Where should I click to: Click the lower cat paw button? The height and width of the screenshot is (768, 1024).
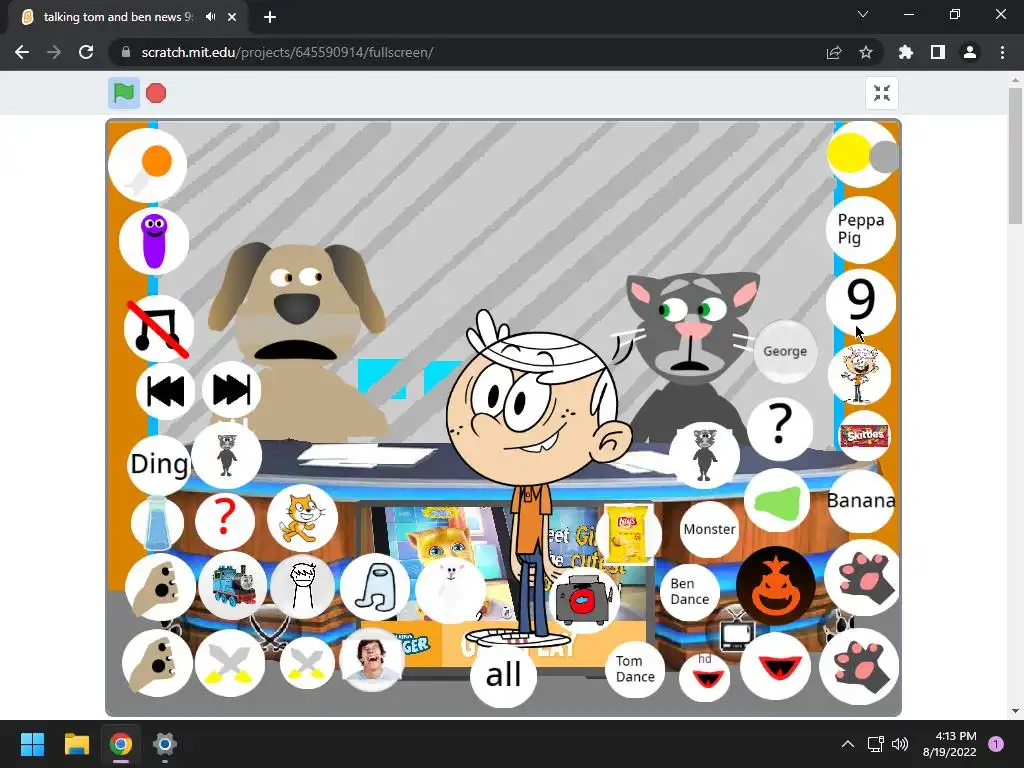(859, 666)
